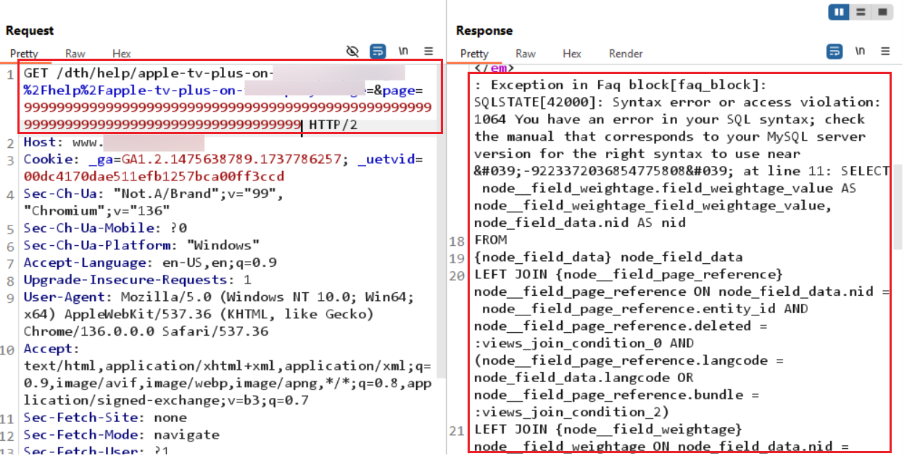This screenshot has width=903, height=456.
Task: Select the Request Pretty tab
Action: tap(26, 54)
